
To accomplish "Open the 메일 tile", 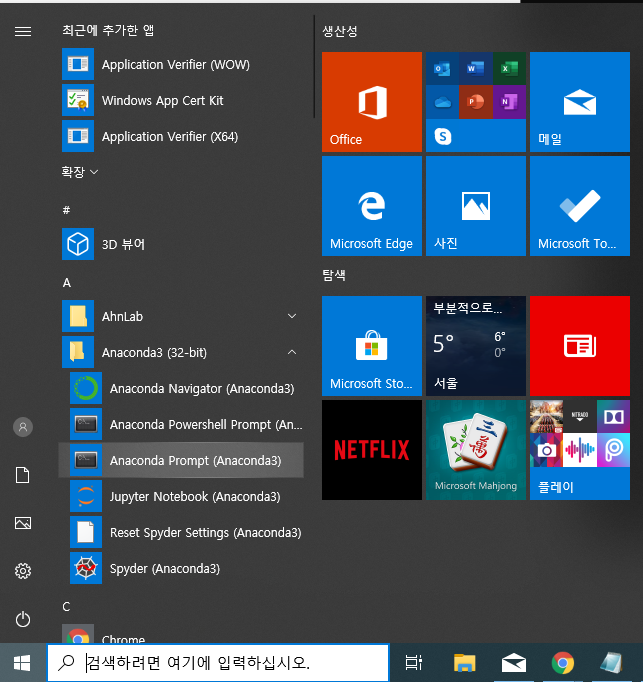I will (579, 102).
